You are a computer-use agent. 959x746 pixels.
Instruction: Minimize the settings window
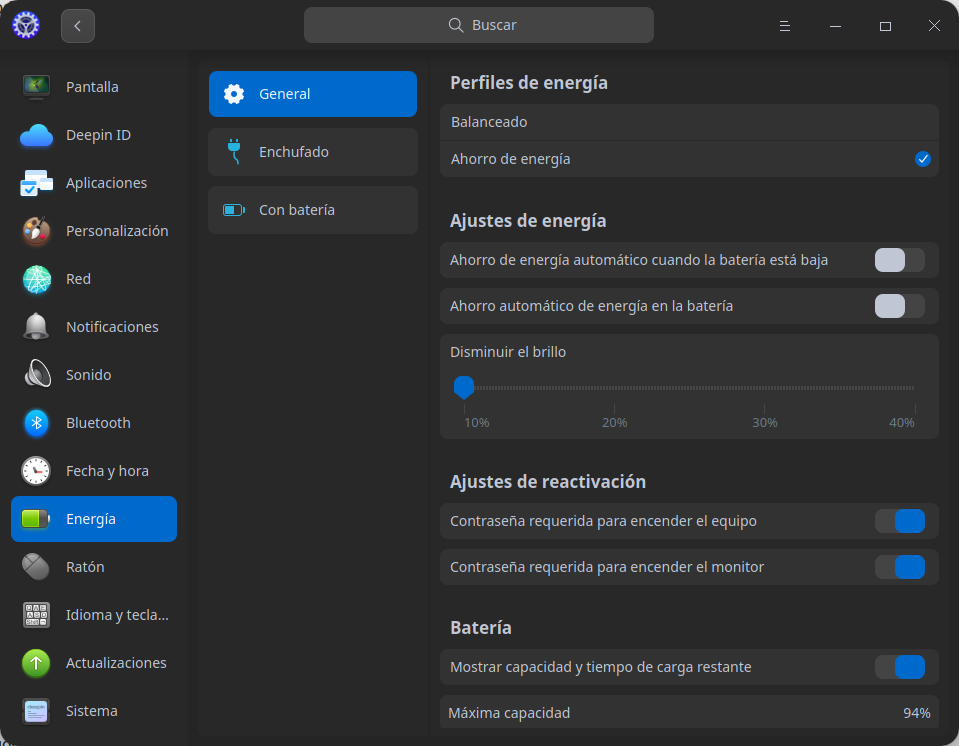point(835,26)
